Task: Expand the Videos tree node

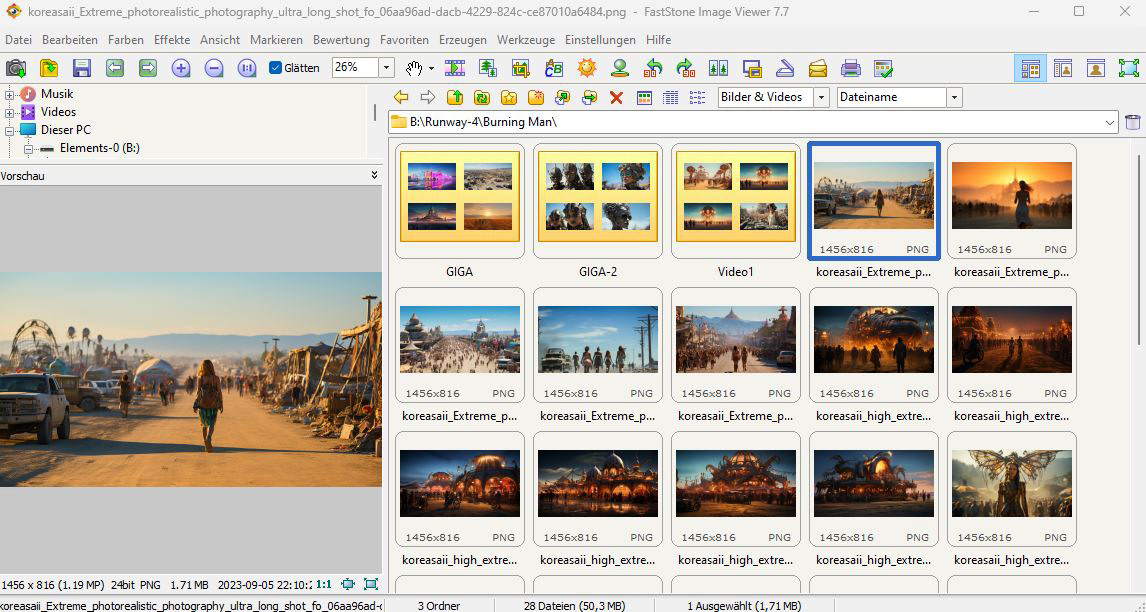Action: click(10, 113)
